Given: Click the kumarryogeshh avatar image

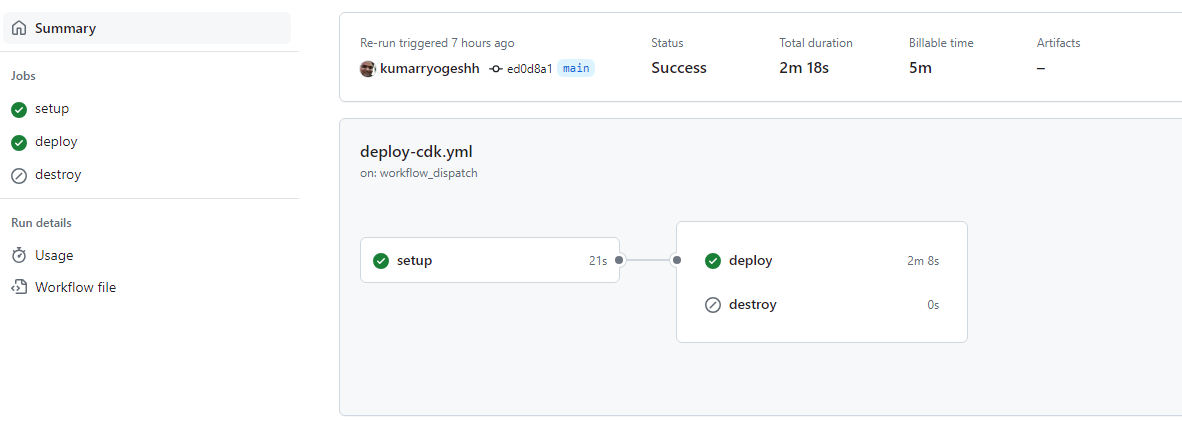Looking at the screenshot, I should click(368, 69).
